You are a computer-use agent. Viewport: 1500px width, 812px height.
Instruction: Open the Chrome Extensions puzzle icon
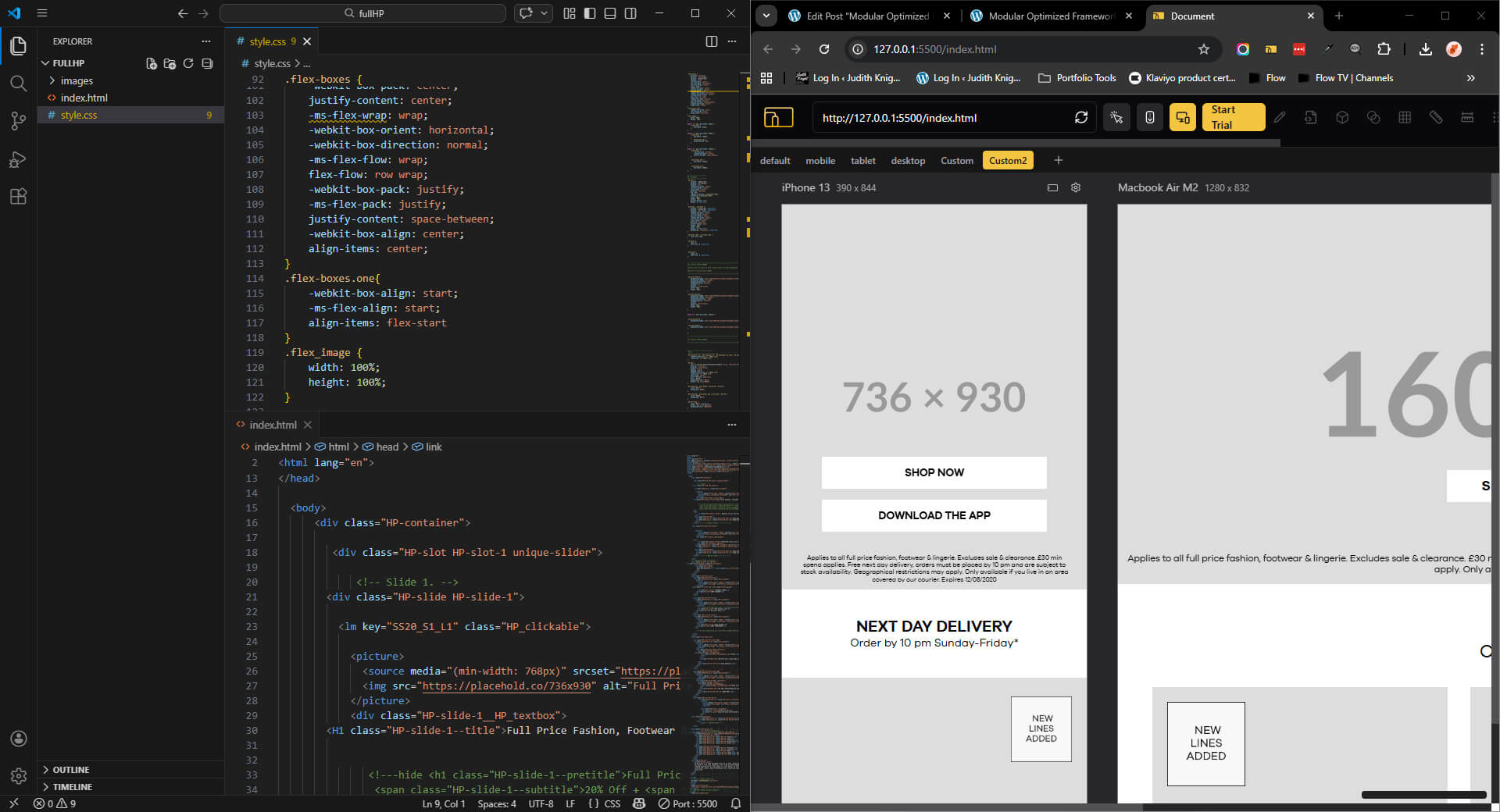1384,49
